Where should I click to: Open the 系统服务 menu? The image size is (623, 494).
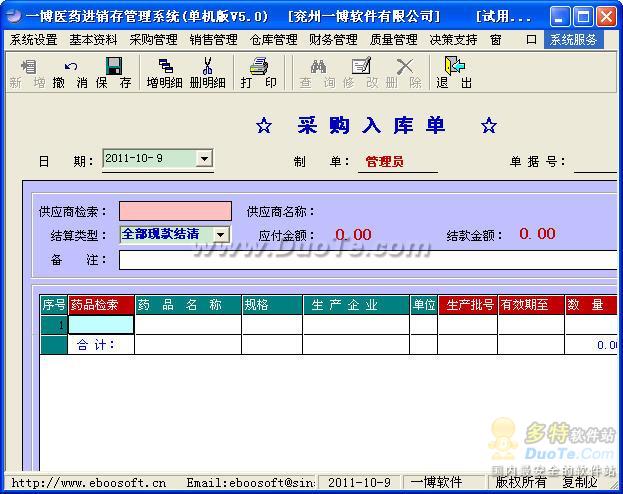click(x=573, y=40)
